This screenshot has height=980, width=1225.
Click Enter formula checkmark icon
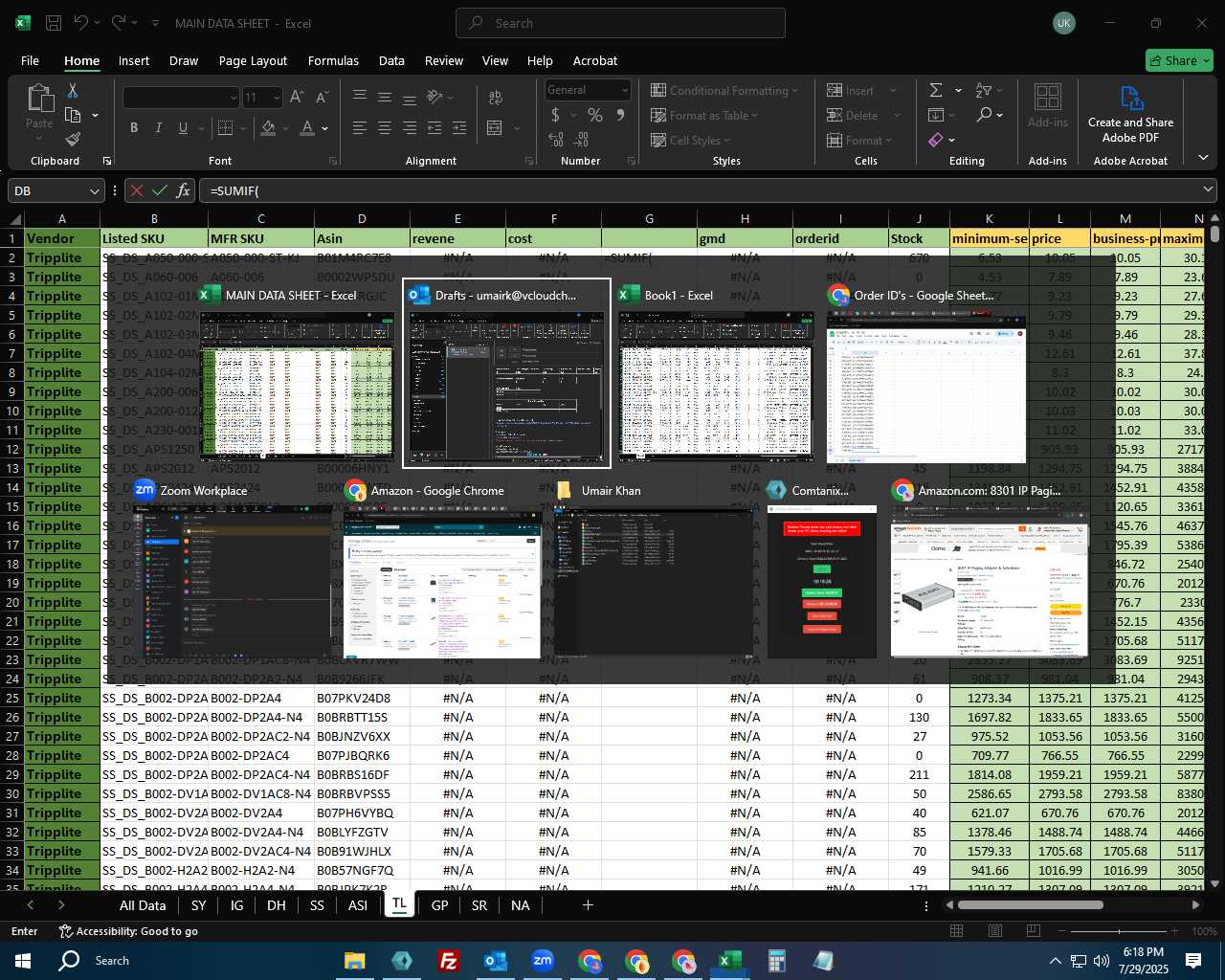click(160, 190)
